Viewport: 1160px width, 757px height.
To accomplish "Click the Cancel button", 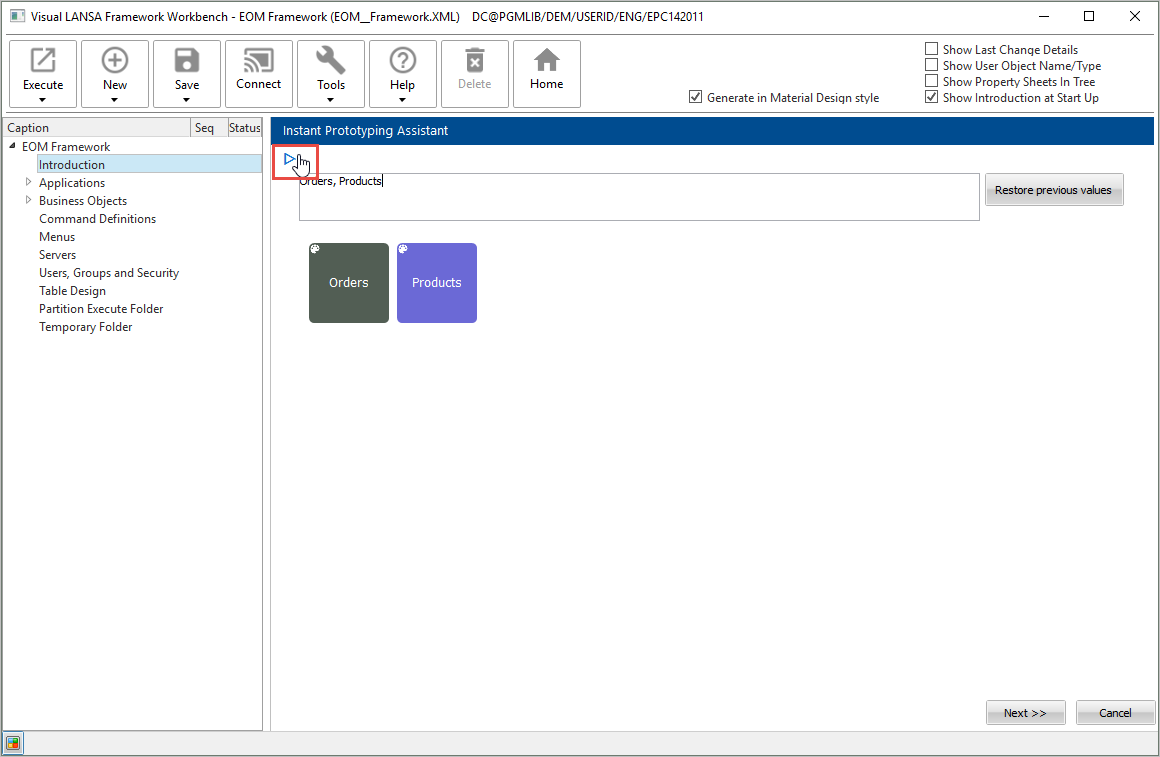I will 1115,713.
